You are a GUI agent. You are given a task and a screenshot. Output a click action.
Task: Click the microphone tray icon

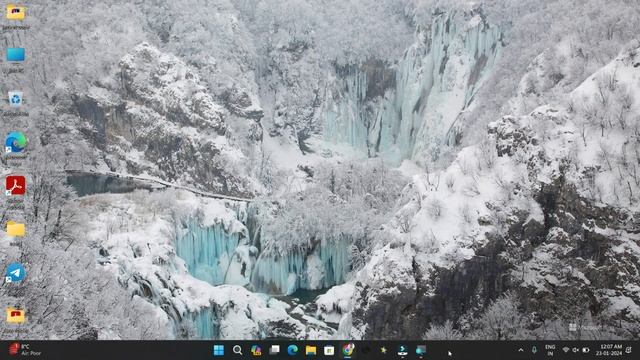point(534,350)
